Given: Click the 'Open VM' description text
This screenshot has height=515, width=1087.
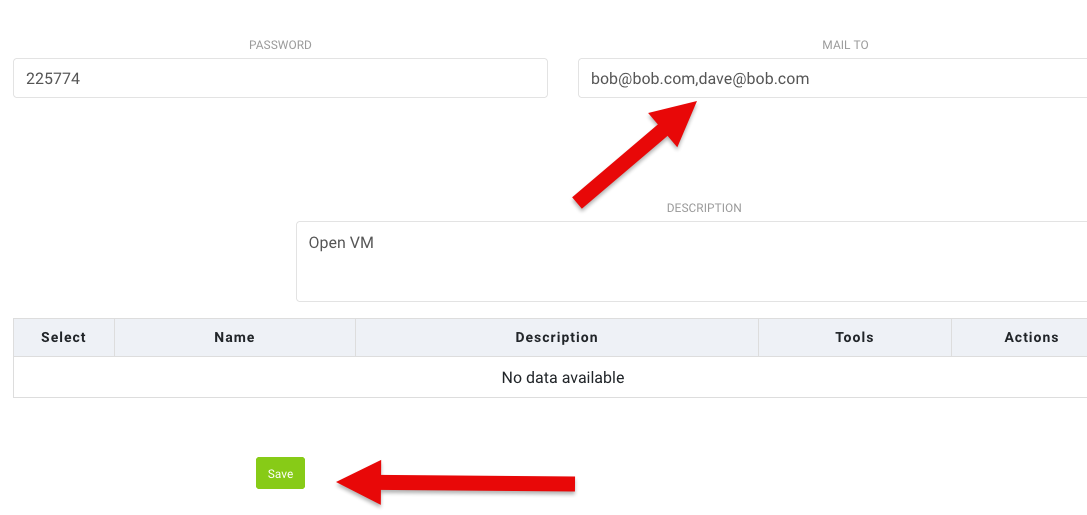Looking at the screenshot, I should click(341, 243).
